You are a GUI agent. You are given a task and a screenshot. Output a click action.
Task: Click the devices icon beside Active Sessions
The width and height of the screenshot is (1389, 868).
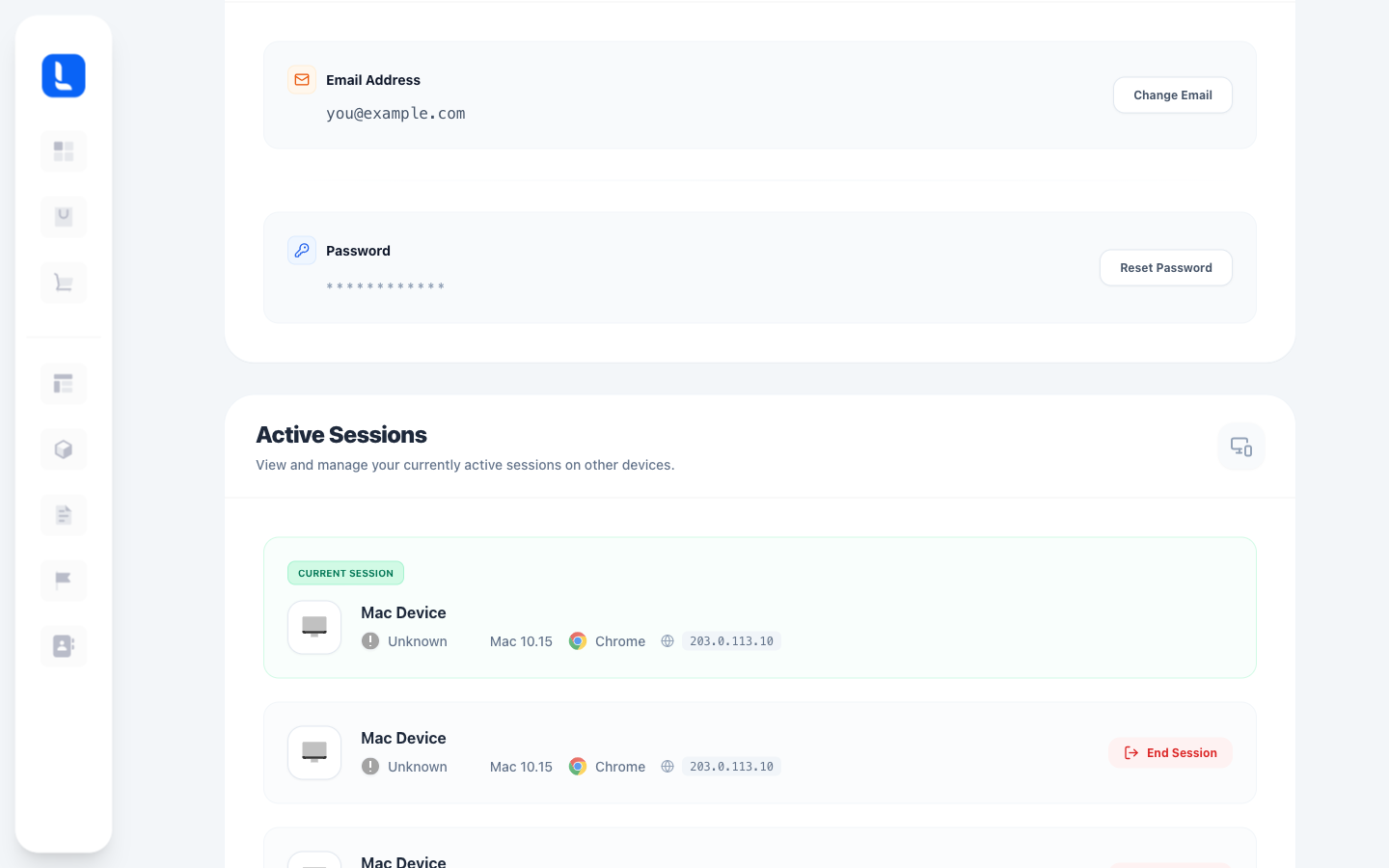1241,447
